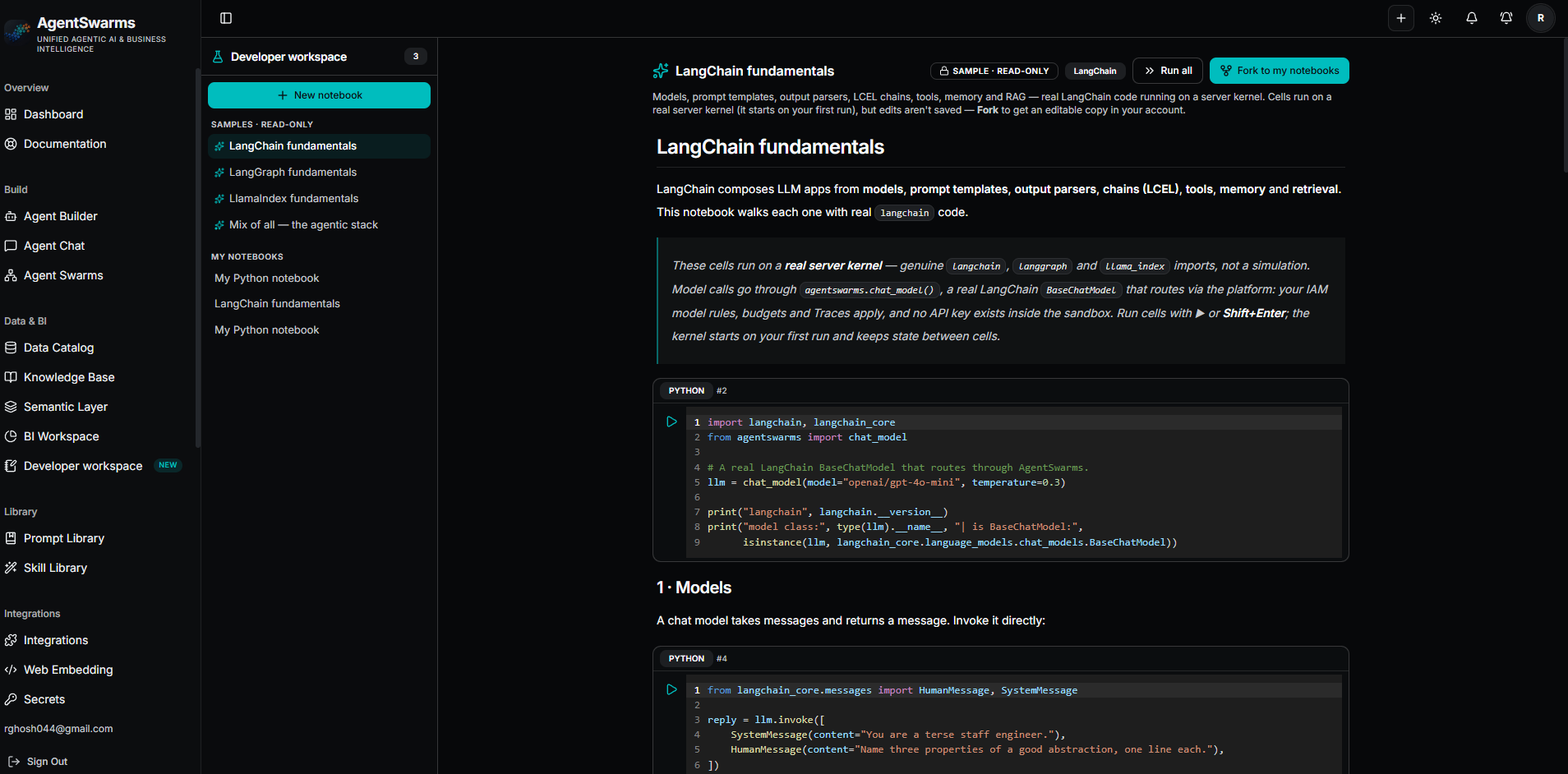Click the sparkle icon beside notebook title

click(x=660, y=71)
